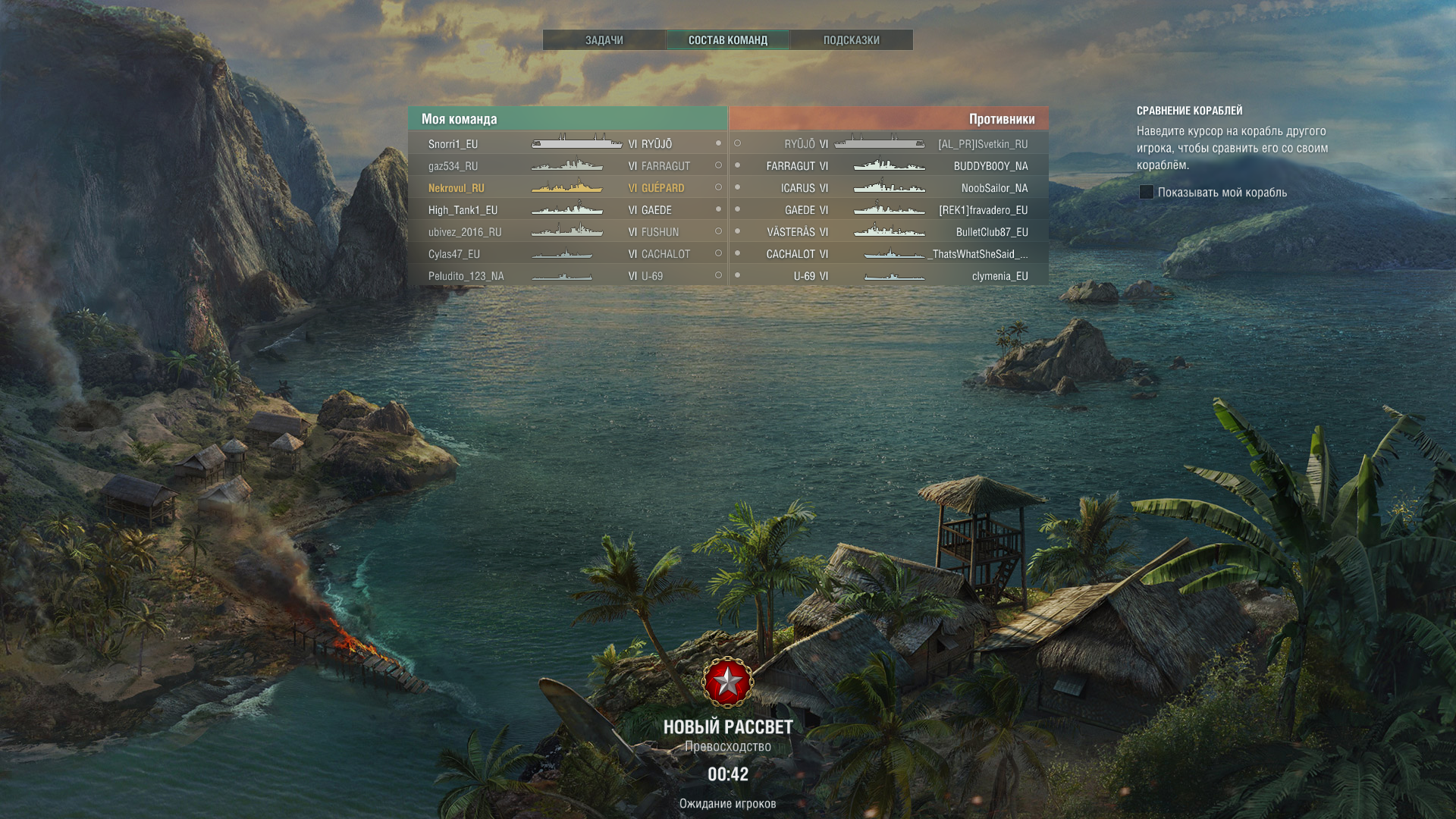Image resolution: width=1456 pixels, height=819 pixels.
Task: Click the yellow Guépard destroyer silhouette
Action: click(x=567, y=186)
